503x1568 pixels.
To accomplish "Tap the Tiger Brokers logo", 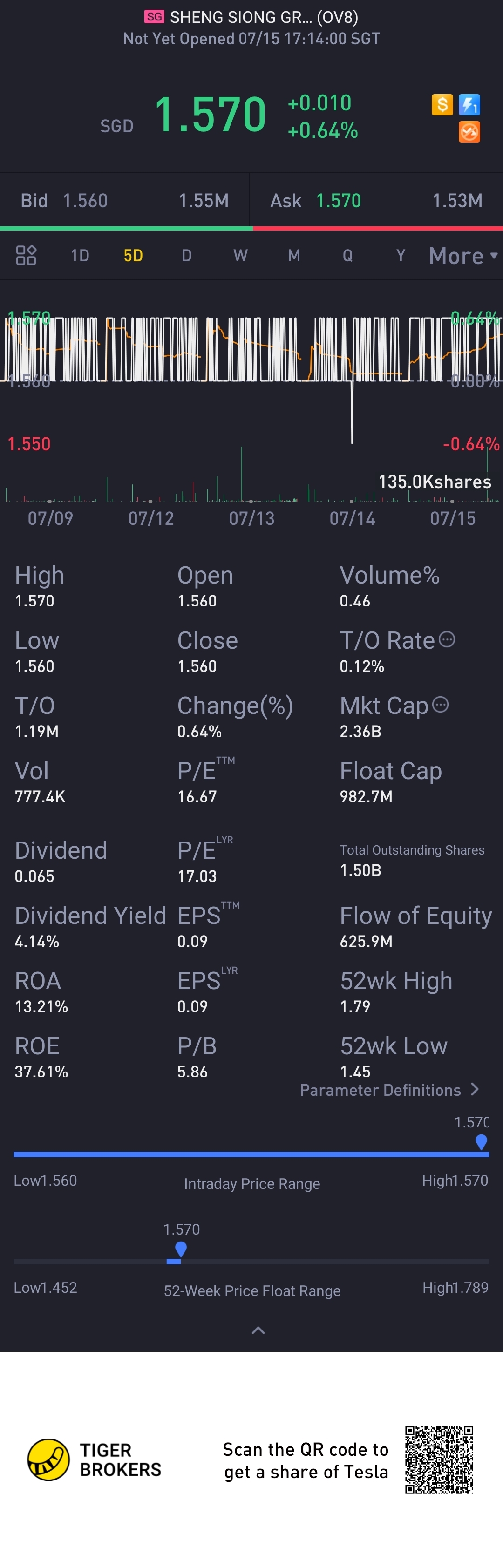I will [x=49, y=1459].
